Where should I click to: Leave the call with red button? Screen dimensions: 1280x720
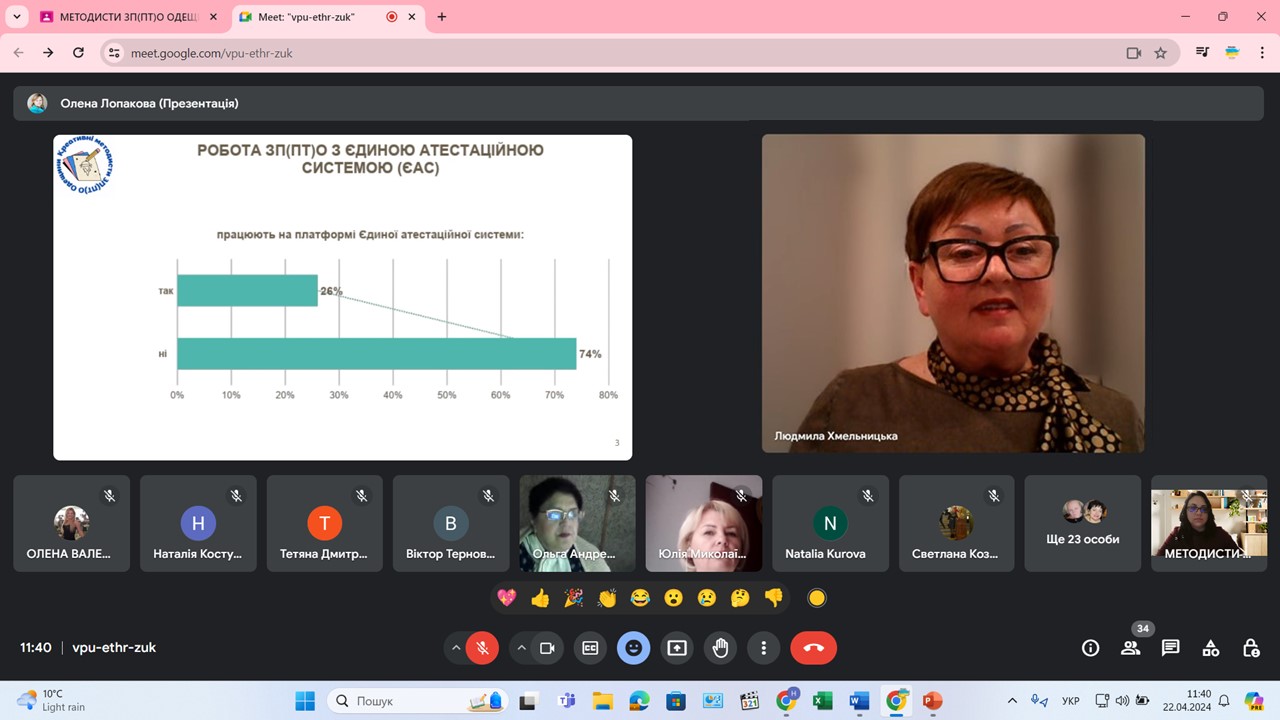pos(813,648)
